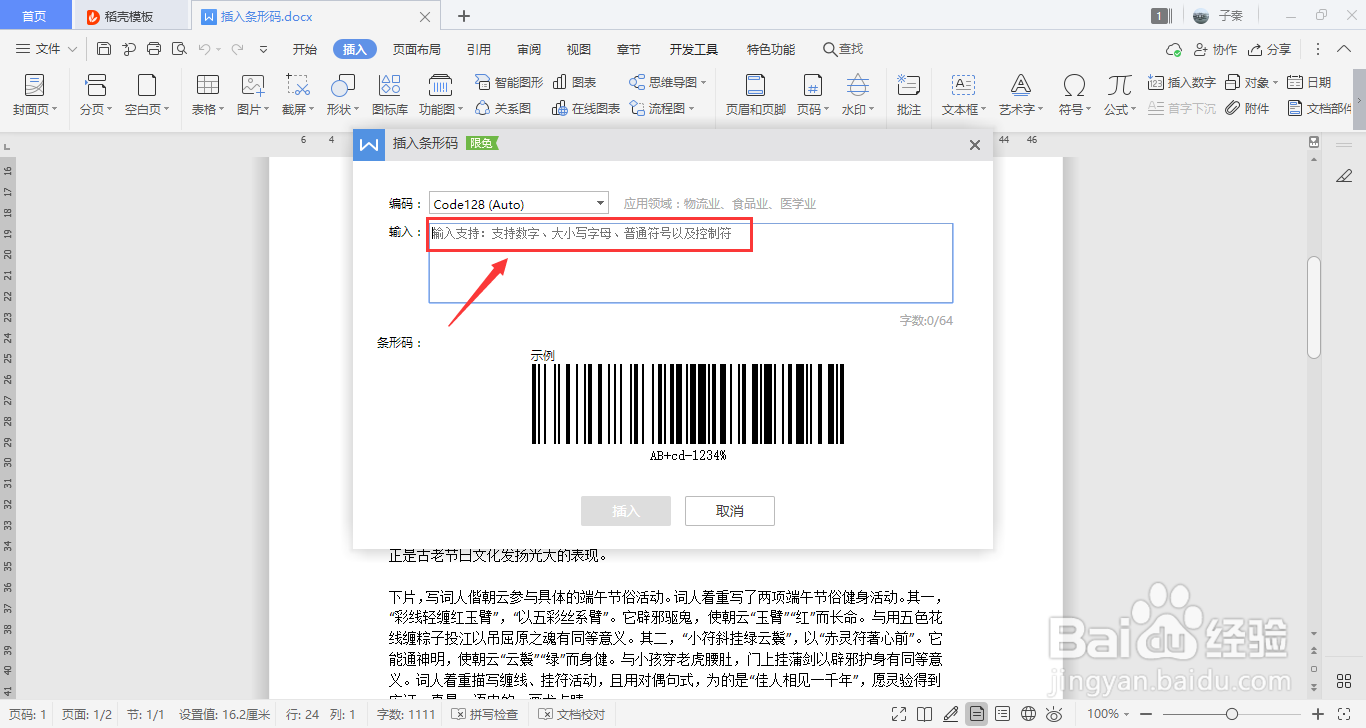1366x728 pixels.
Task: Click the 插入 button in barcode dialog
Action: pyautogui.click(x=626, y=511)
